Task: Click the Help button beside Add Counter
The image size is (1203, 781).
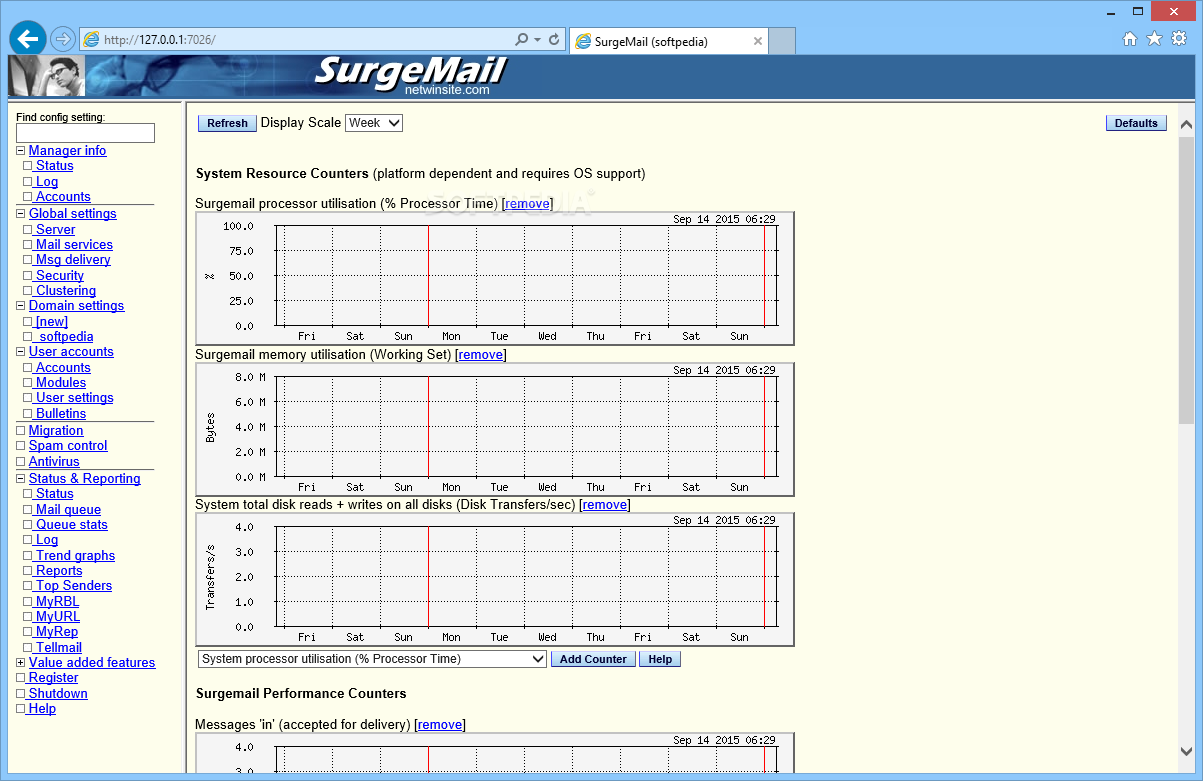Action: point(660,659)
